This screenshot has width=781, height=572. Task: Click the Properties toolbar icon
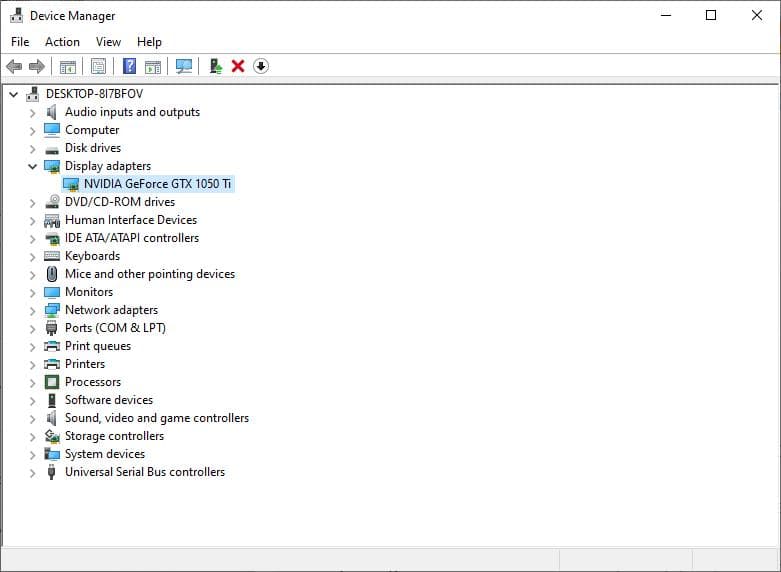98,66
